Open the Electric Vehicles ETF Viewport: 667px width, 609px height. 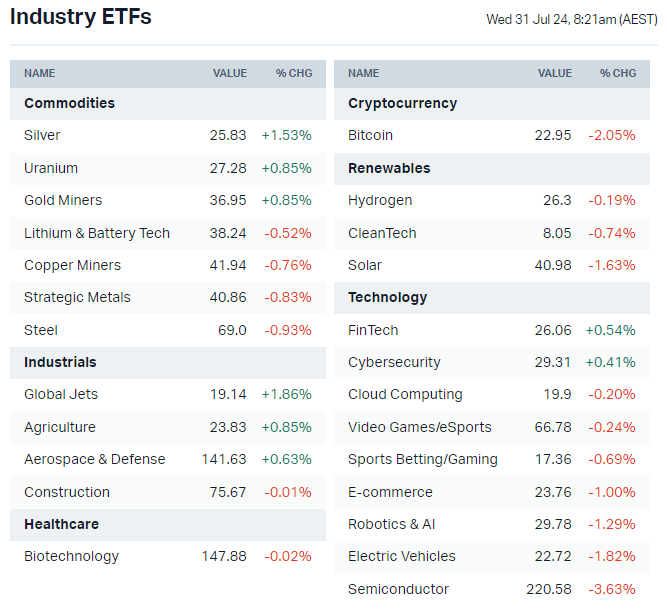click(402, 556)
